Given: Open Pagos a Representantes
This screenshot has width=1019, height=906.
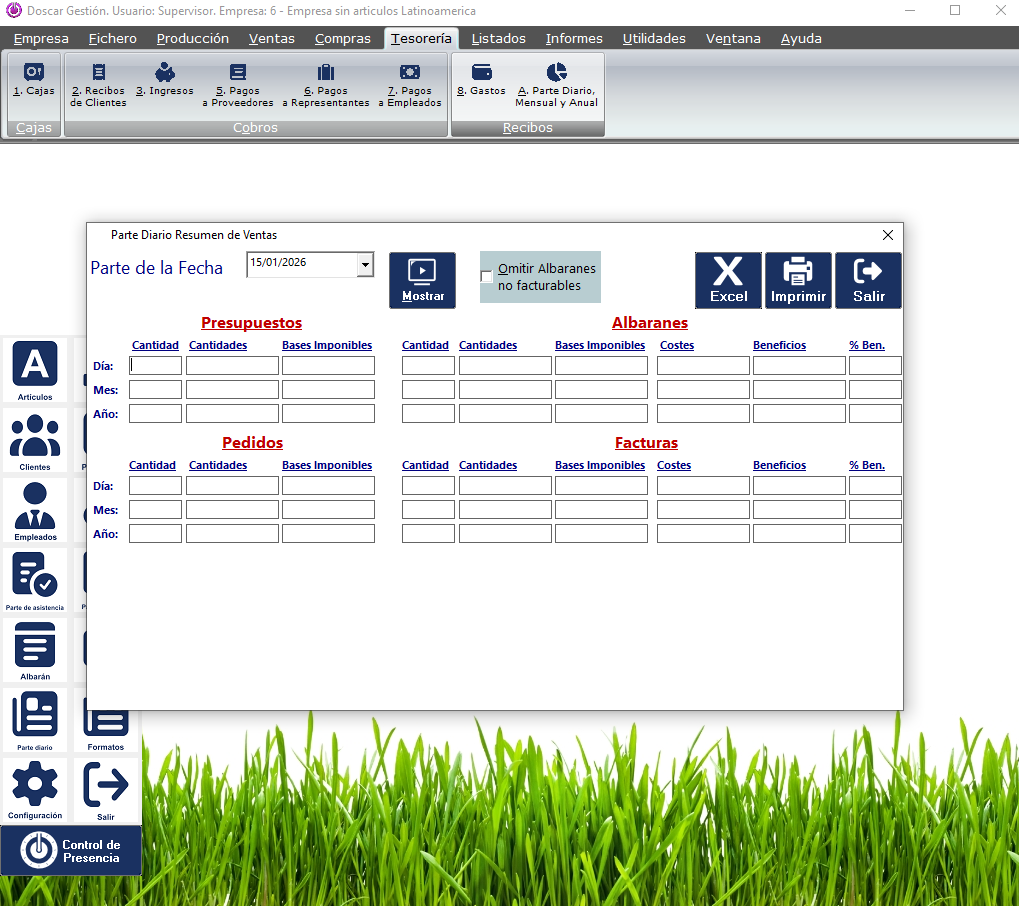Looking at the screenshot, I should (x=326, y=82).
